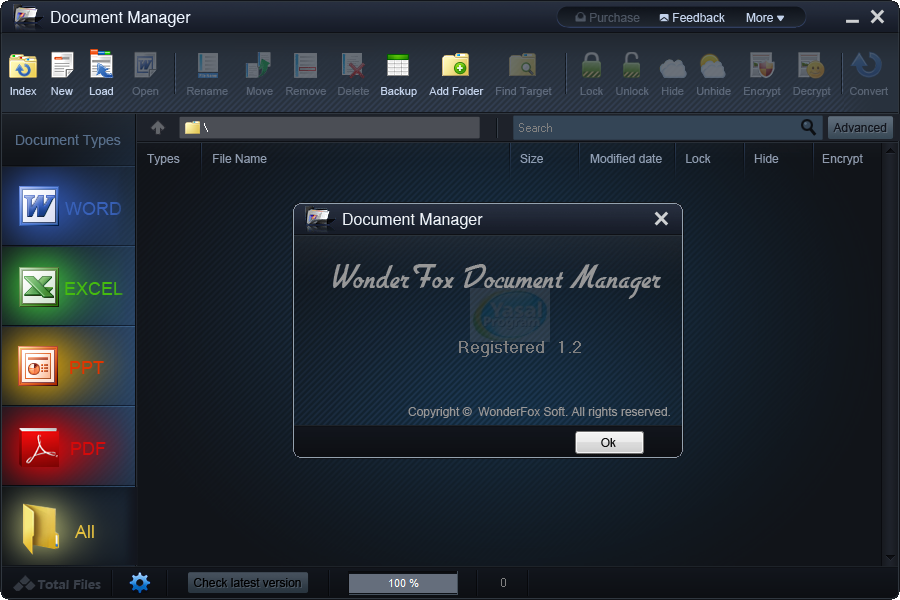Sort files by Modified date column
Viewport: 900px width, 600px height.
pyautogui.click(x=625, y=159)
